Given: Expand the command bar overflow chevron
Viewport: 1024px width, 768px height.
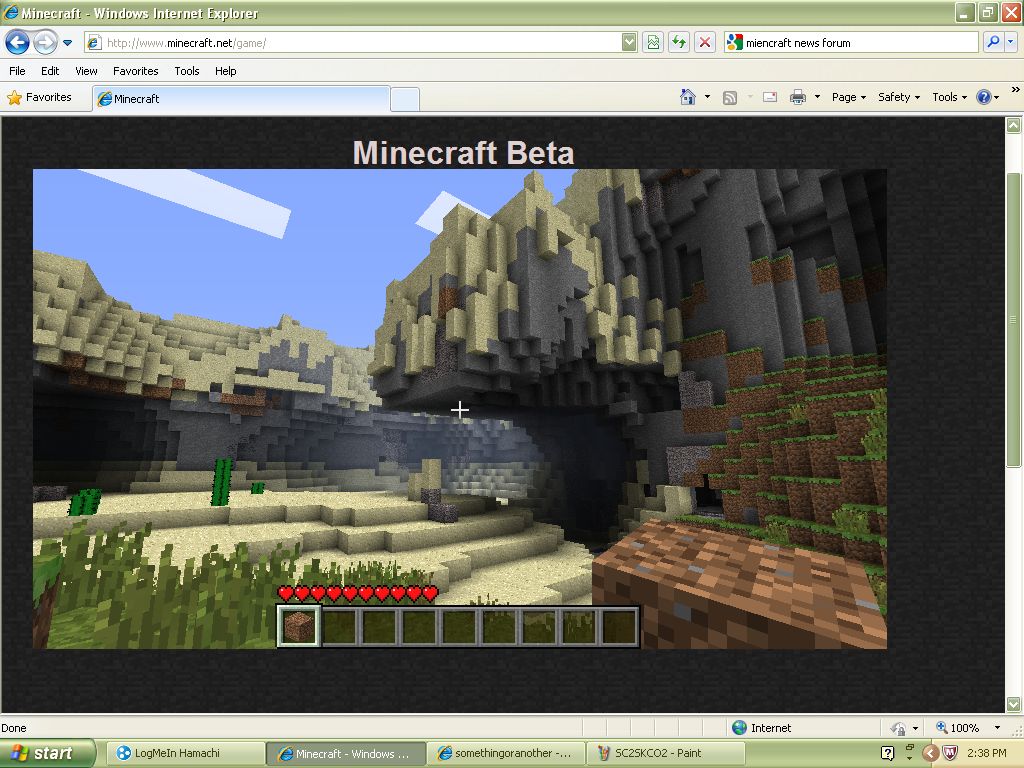Looking at the screenshot, I should click(1016, 90).
